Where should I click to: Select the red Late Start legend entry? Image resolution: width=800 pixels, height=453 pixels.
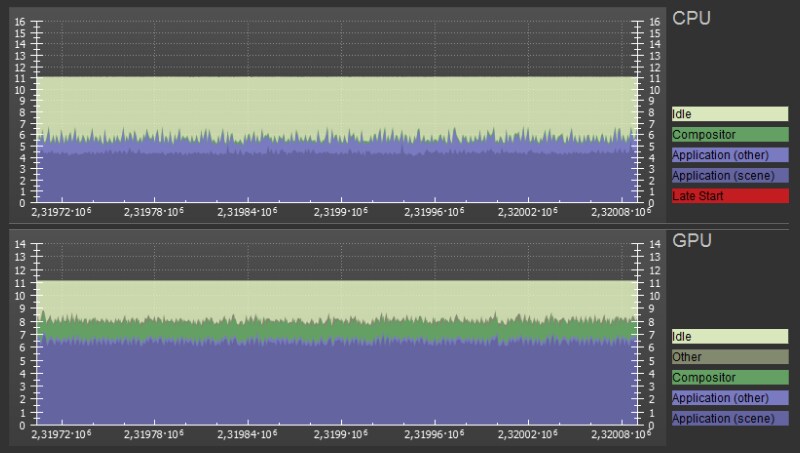coord(729,195)
